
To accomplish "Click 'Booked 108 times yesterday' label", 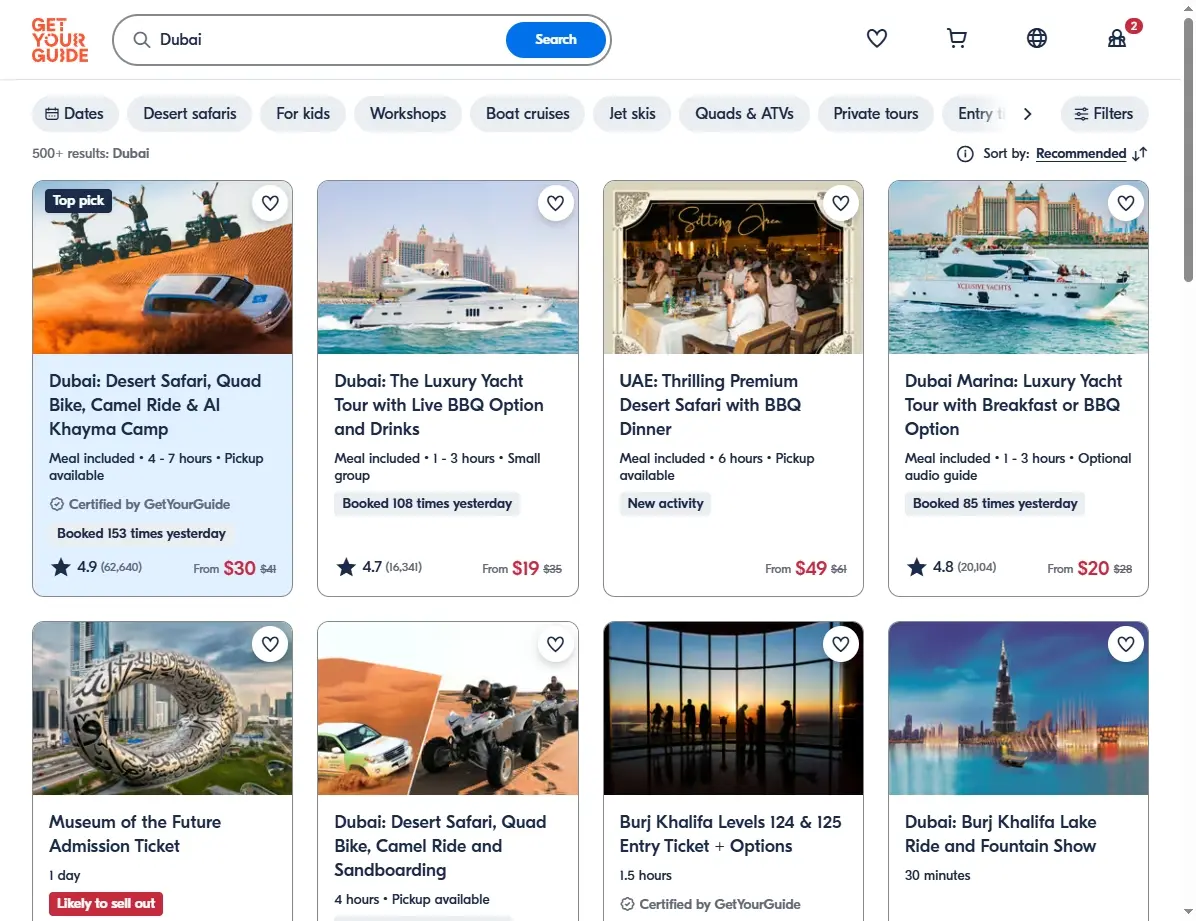I will [427, 504].
